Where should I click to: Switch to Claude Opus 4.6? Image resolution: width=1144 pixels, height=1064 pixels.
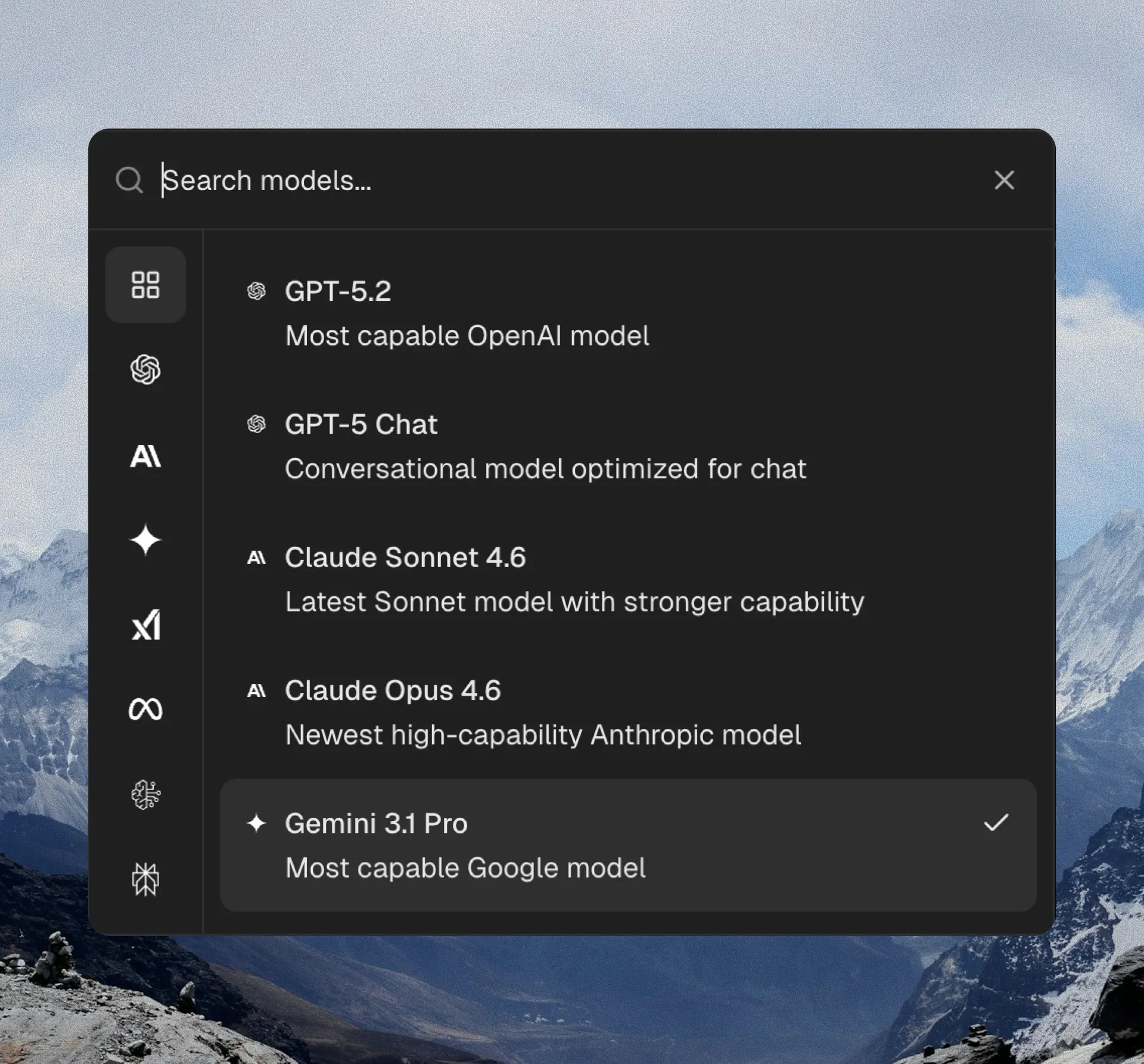[x=393, y=691]
